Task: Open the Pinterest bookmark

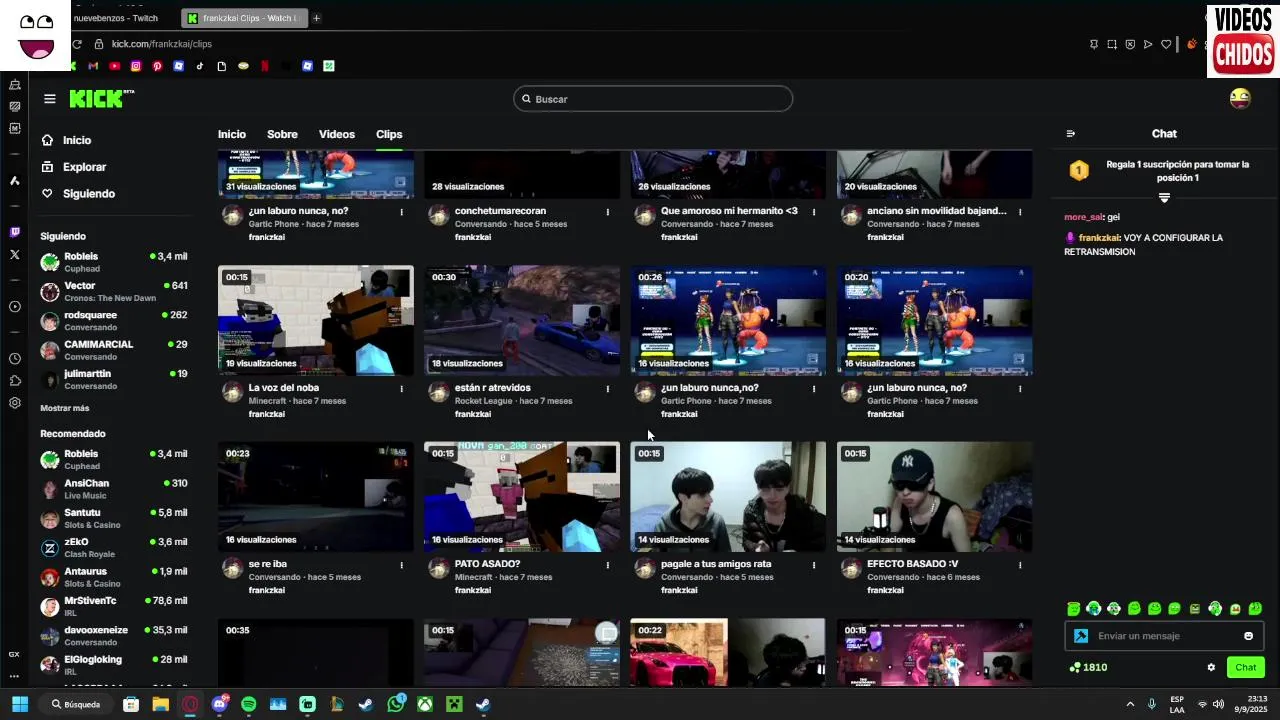Action: point(157,66)
